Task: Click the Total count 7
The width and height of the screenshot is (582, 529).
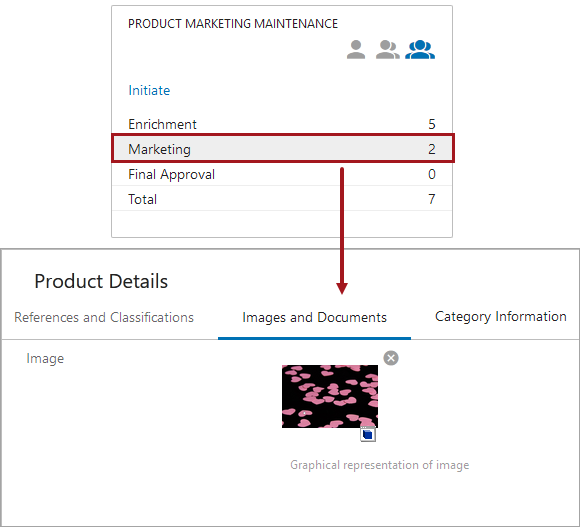Action: (x=432, y=199)
